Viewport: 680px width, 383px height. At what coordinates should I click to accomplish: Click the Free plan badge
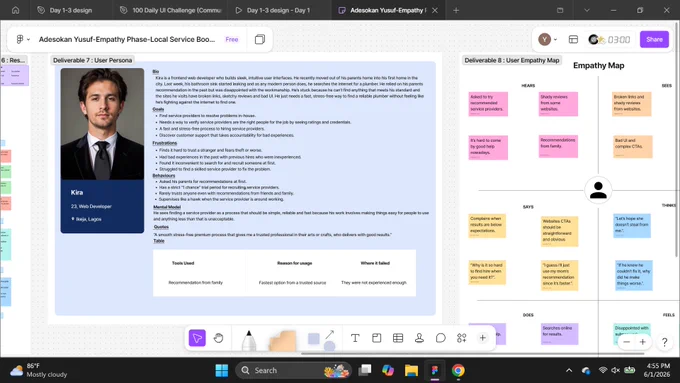[232, 39]
